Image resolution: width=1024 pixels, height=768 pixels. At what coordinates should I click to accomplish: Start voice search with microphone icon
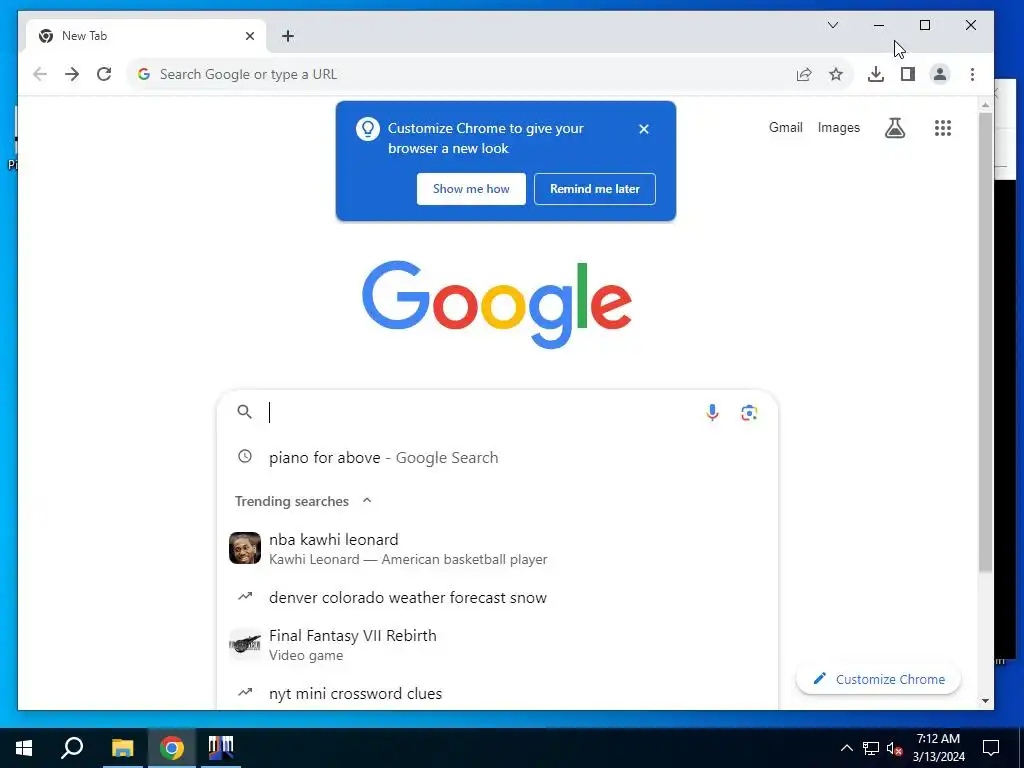pos(712,413)
